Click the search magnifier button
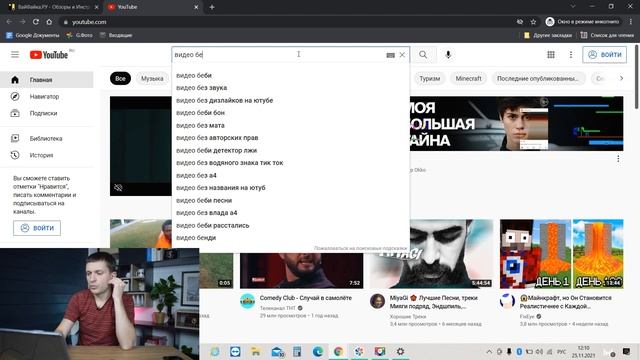Image resolution: width=640 pixels, height=360 pixels. pos(423,55)
